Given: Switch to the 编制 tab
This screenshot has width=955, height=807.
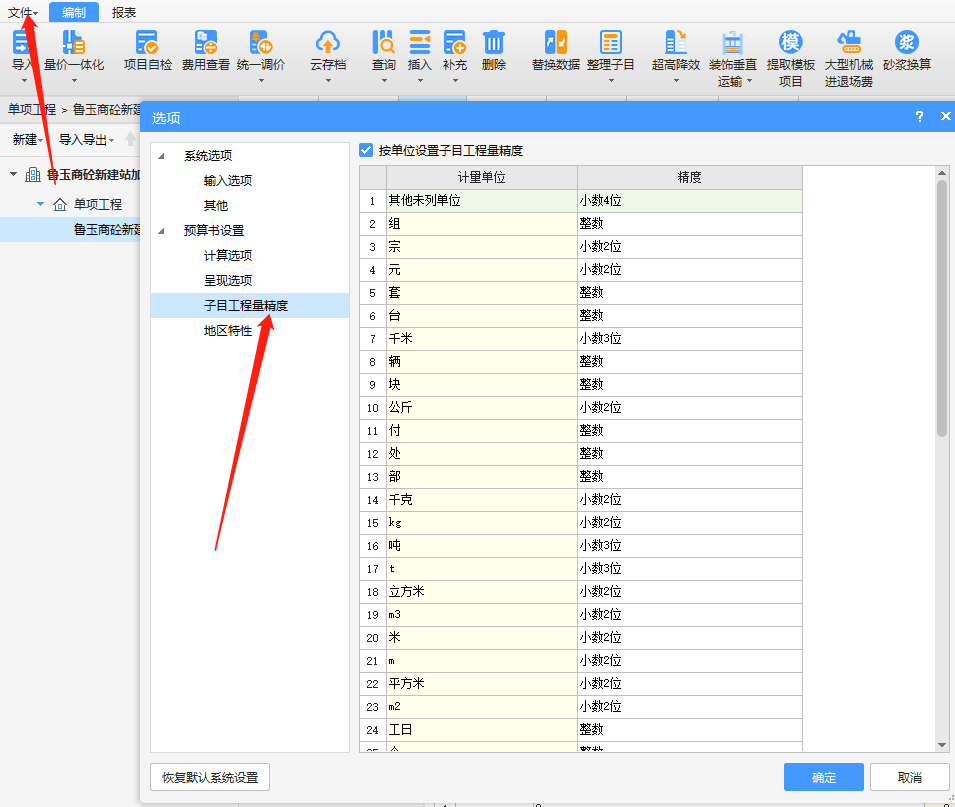Looking at the screenshot, I should pyautogui.click(x=74, y=12).
